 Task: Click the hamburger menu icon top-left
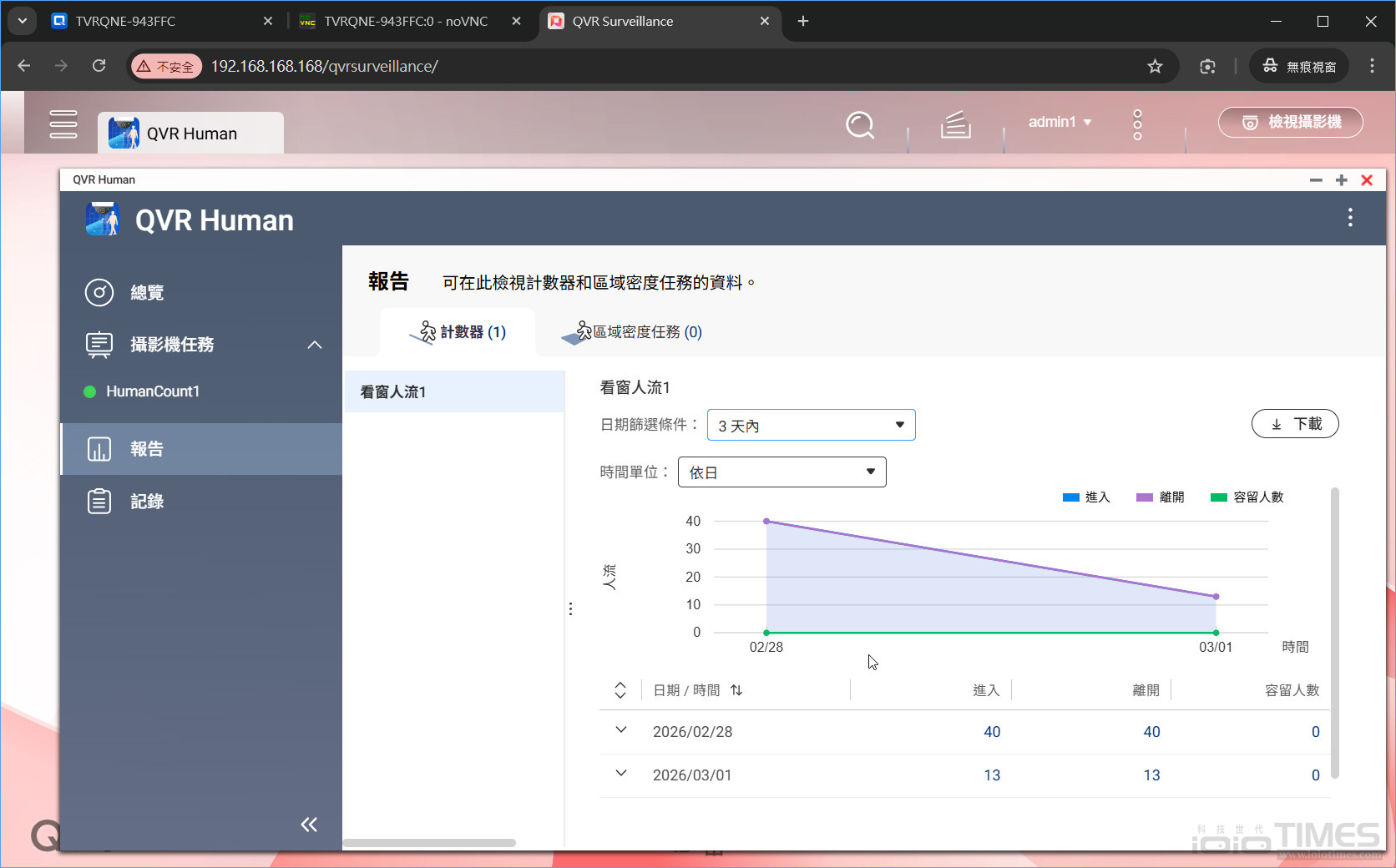(63, 124)
